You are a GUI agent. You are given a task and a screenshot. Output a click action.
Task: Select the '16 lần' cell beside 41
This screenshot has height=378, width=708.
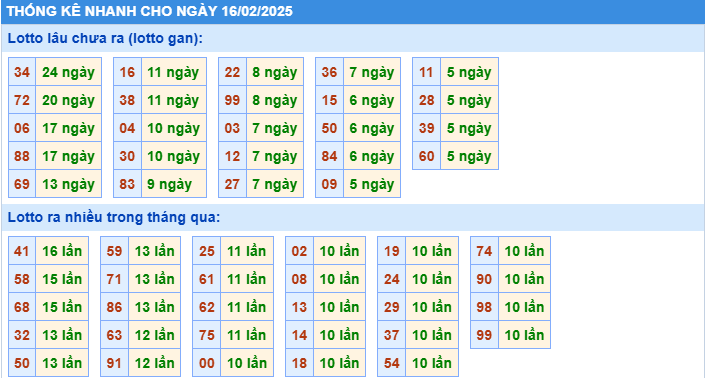pyautogui.click(x=62, y=251)
